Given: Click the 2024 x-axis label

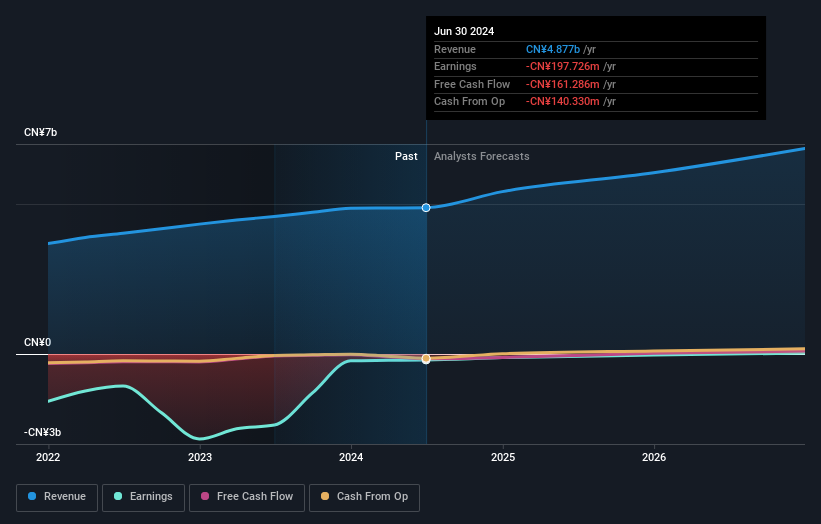Looking at the screenshot, I should point(351,457).
